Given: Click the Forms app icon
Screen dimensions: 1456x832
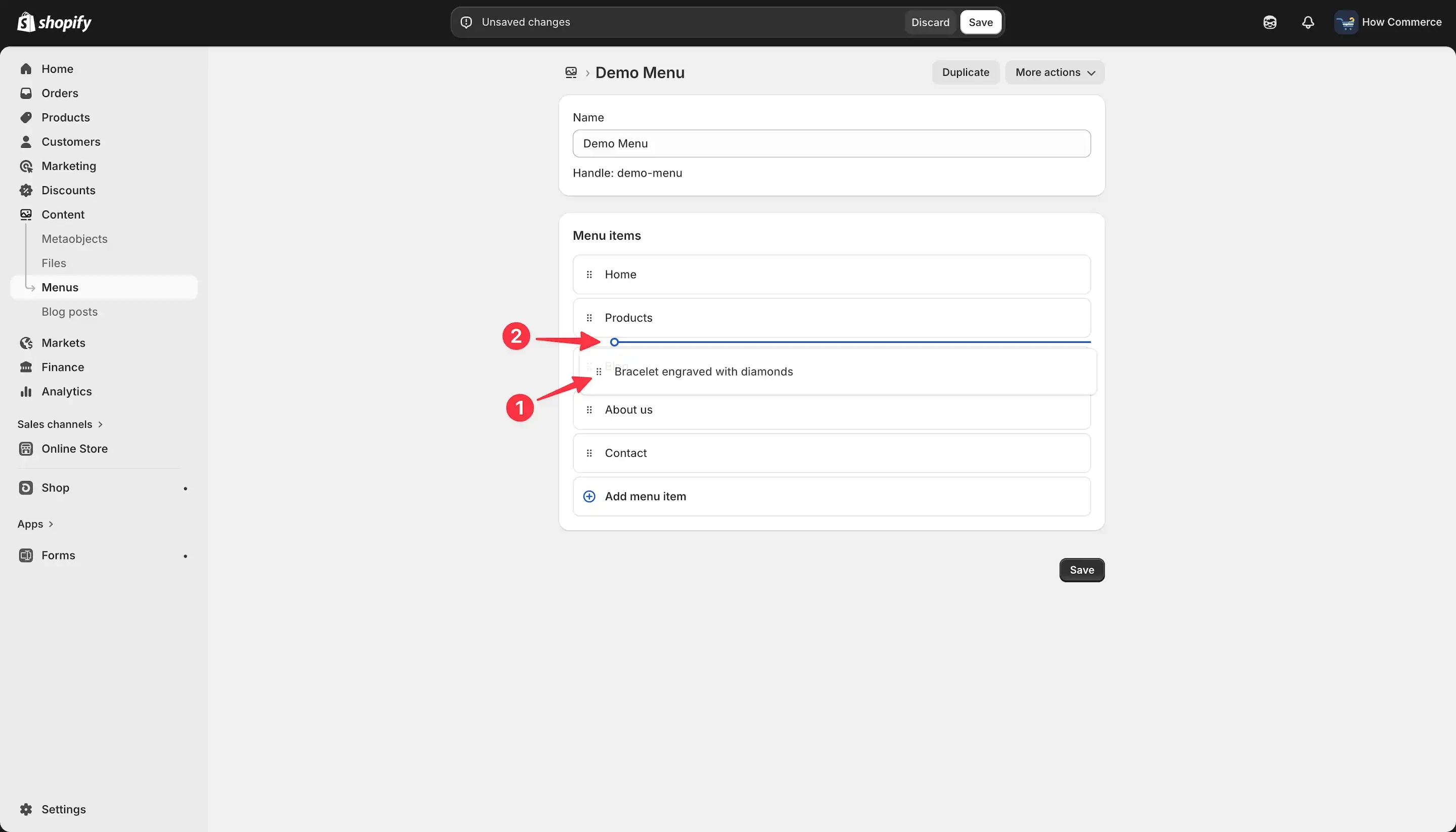Looking at the screenshot, I should pyautogui.click(x=26, y=555).
